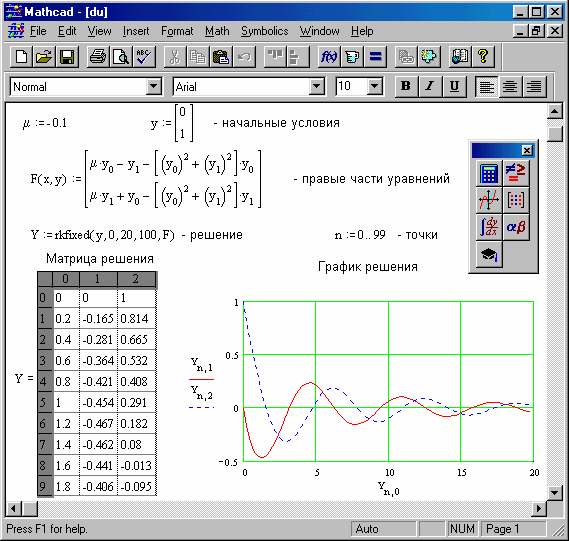
Task: Run the ABC spell check icon
Action: (144, 57)
